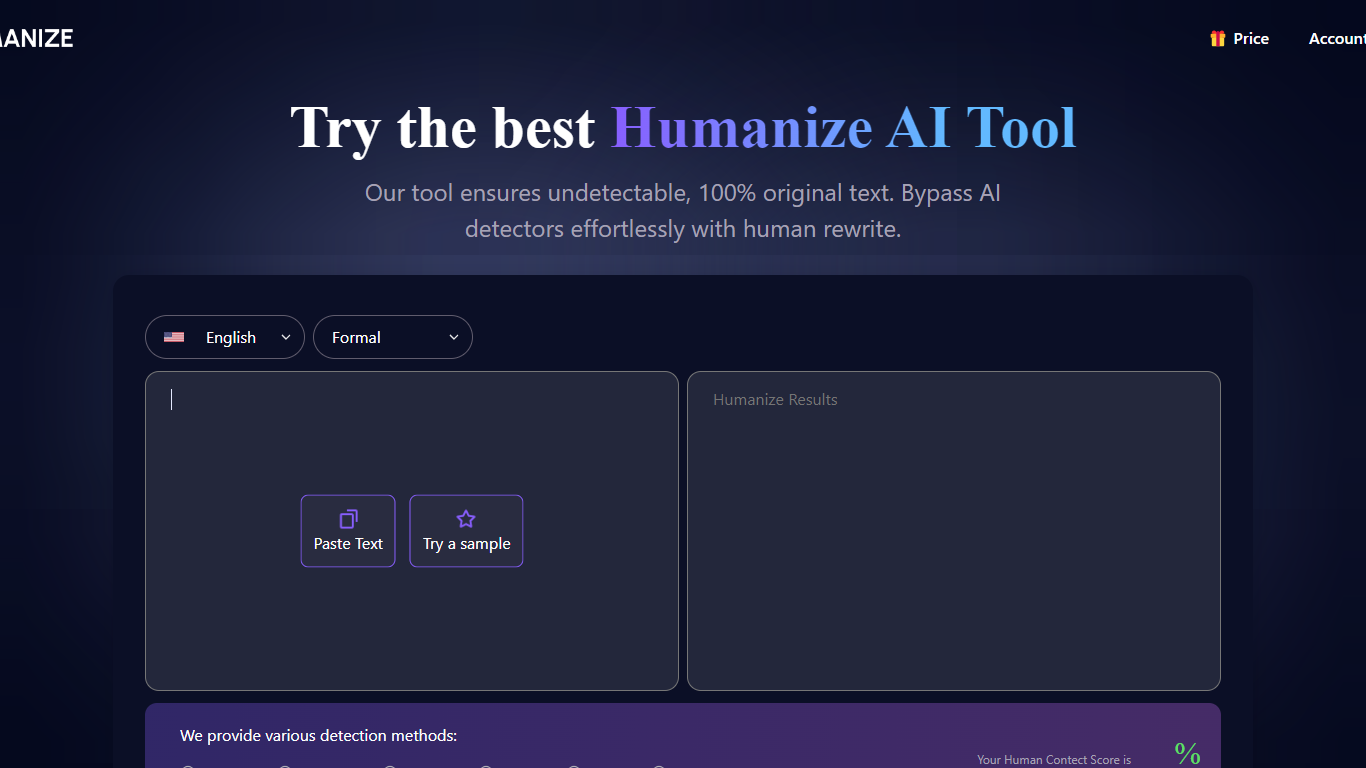
Task: Open the Account menu
Action: pyautogui.click(x=1338, y=38)
